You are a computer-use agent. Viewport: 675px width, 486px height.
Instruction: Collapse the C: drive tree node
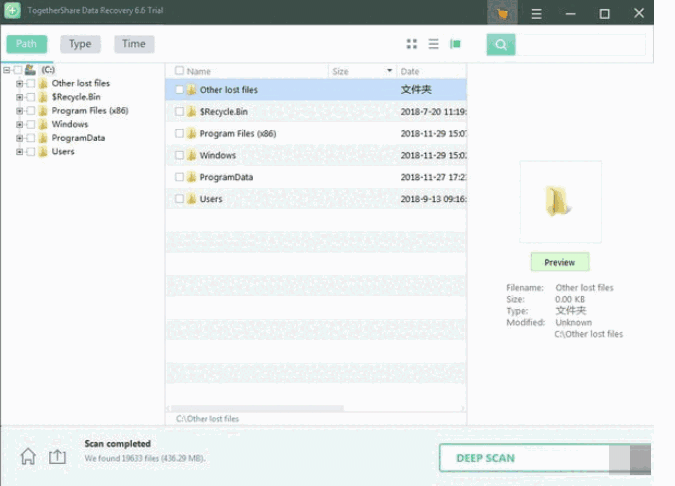coord(6,70)
